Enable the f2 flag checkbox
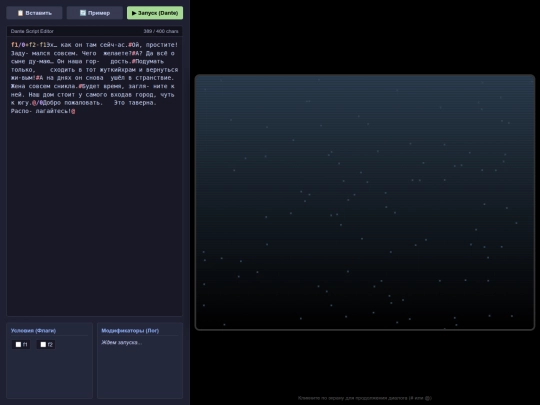Viewport: 540px width, 405px height. (x=43, y=344)
